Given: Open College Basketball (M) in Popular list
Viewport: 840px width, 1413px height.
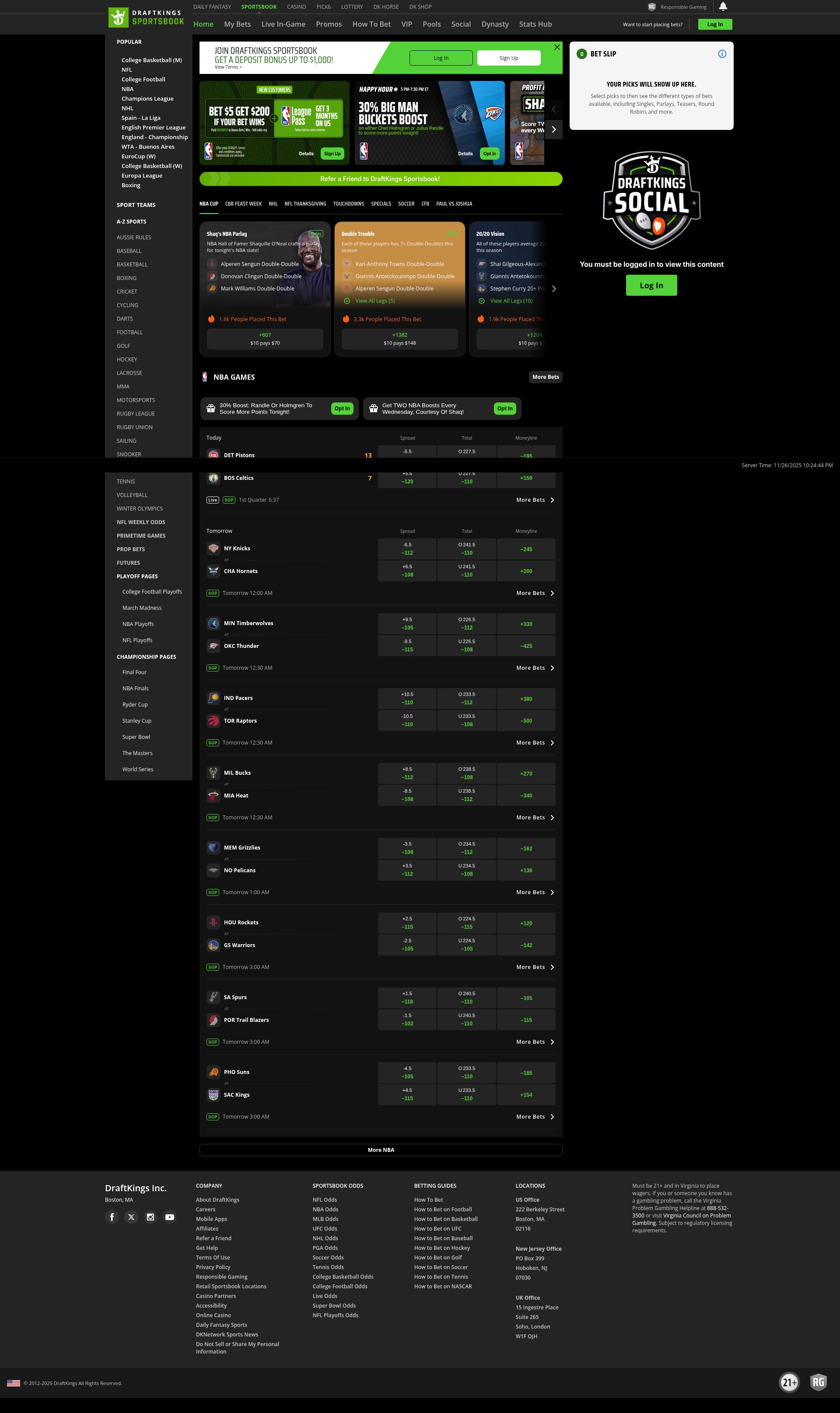Looking at the screenshot, I should (152, 60).
